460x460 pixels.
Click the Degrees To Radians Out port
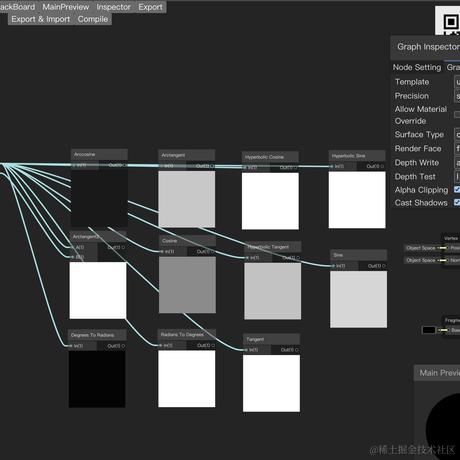click(123, 346)
